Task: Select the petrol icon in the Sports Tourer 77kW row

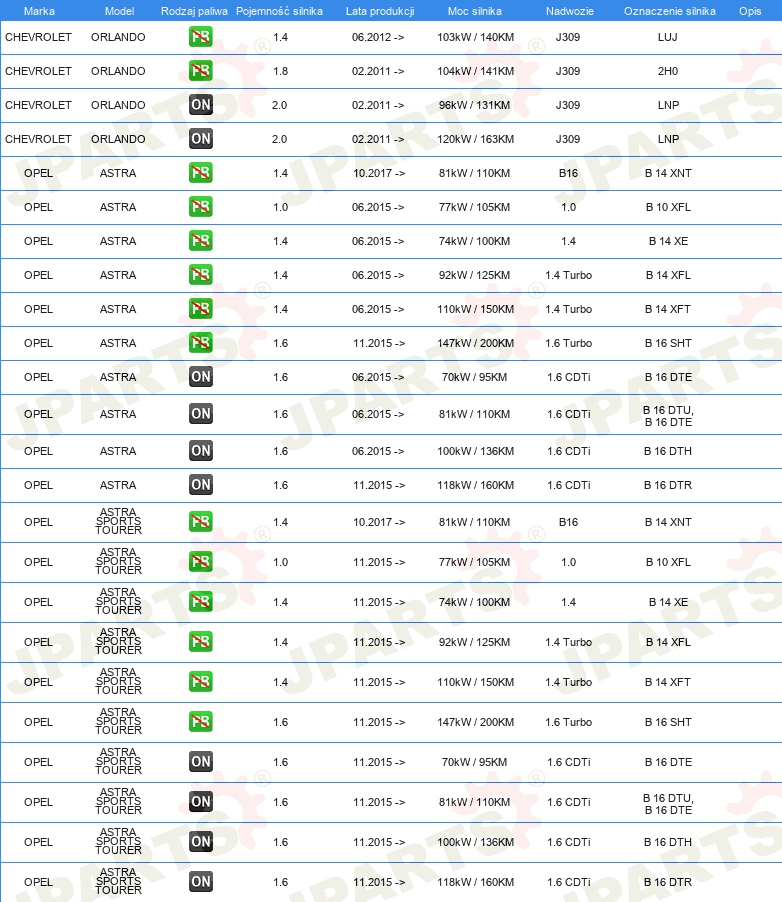Action: [200, 561]
